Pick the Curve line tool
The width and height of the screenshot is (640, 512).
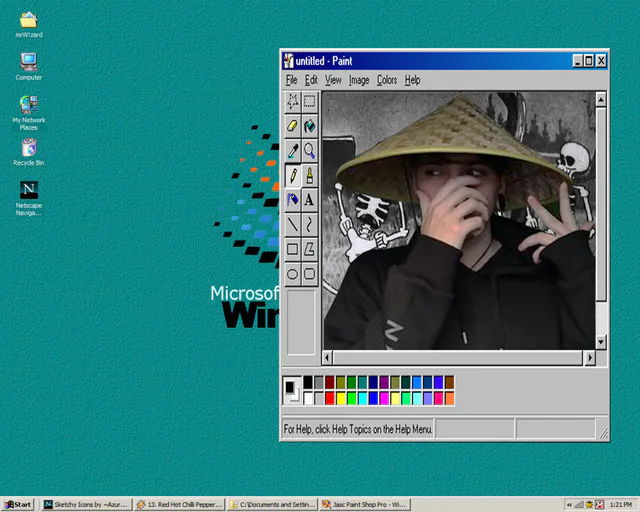point(310,225)
